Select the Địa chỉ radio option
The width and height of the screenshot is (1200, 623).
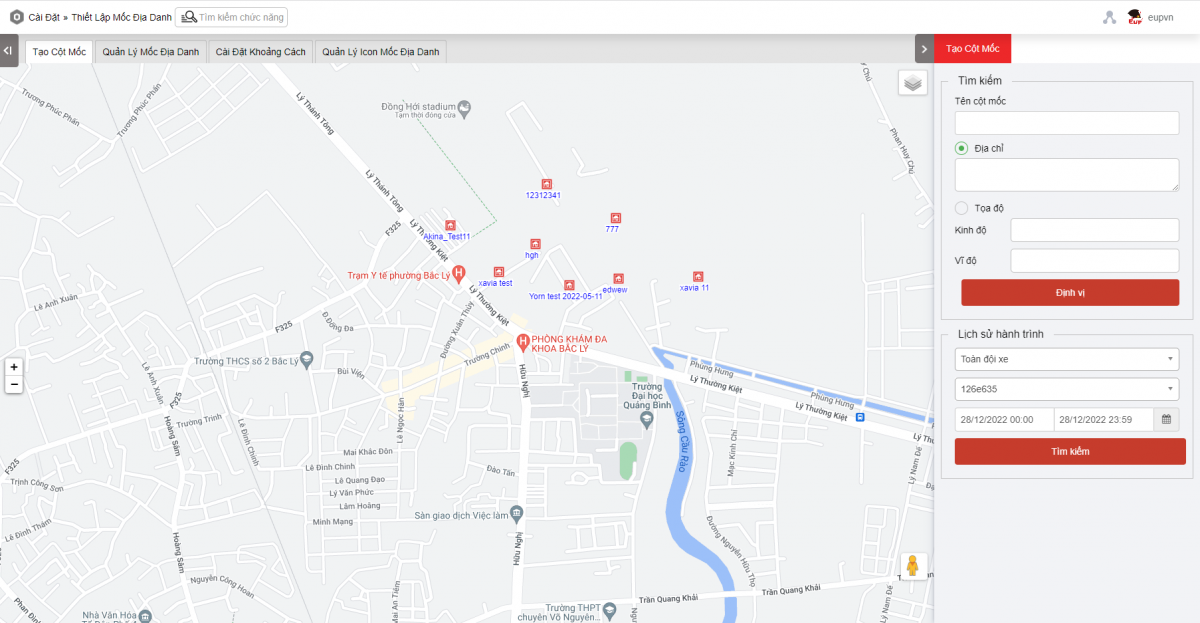tap(961, 148)
